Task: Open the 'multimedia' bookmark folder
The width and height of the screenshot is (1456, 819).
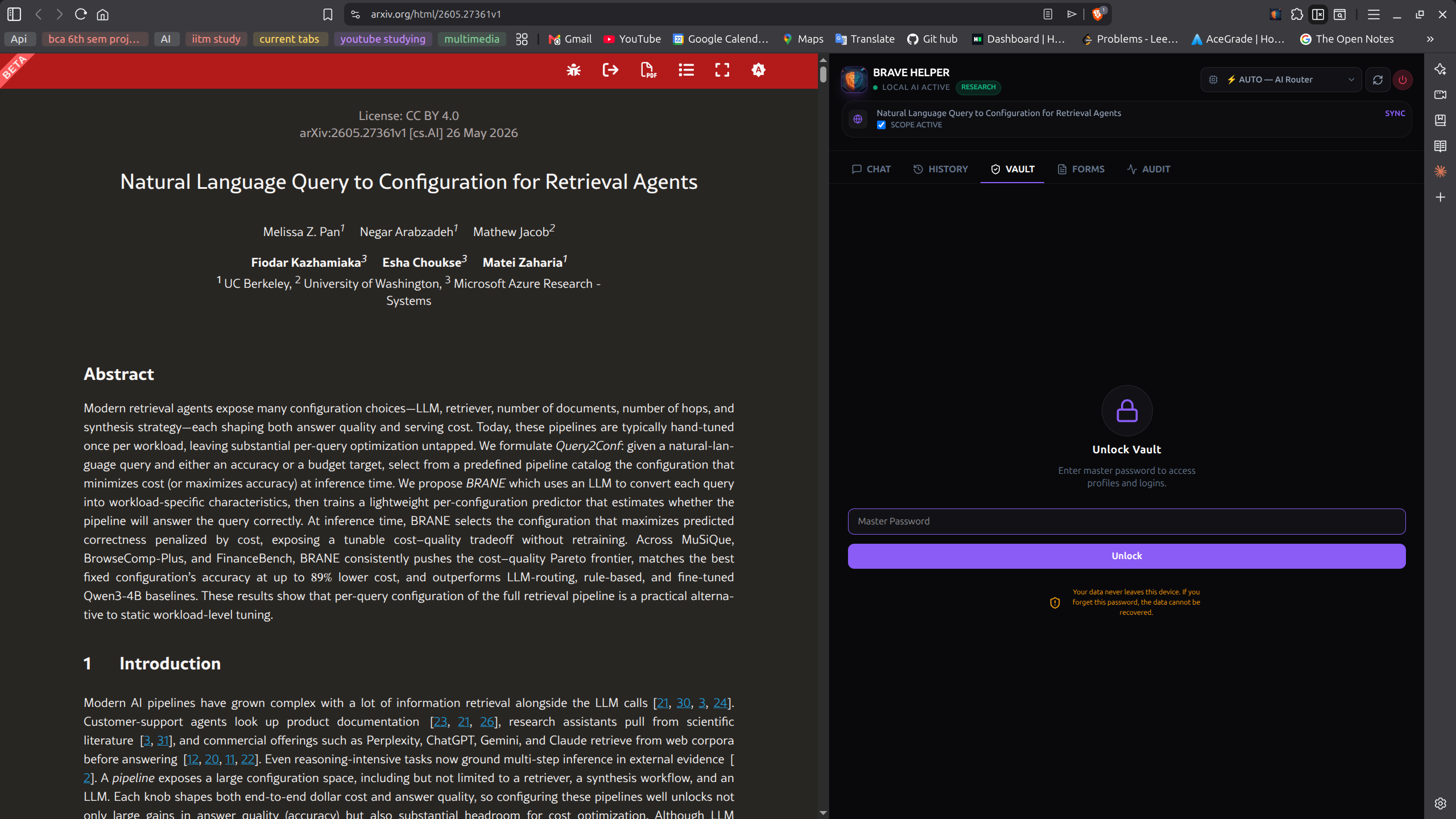Action: 471,39
